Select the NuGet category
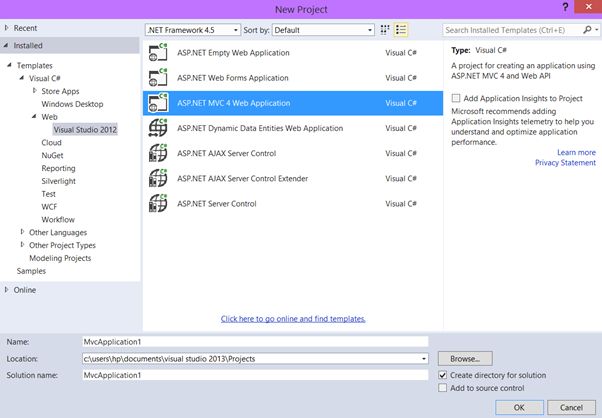Screen dimensions: 602x418 (52, 155)
